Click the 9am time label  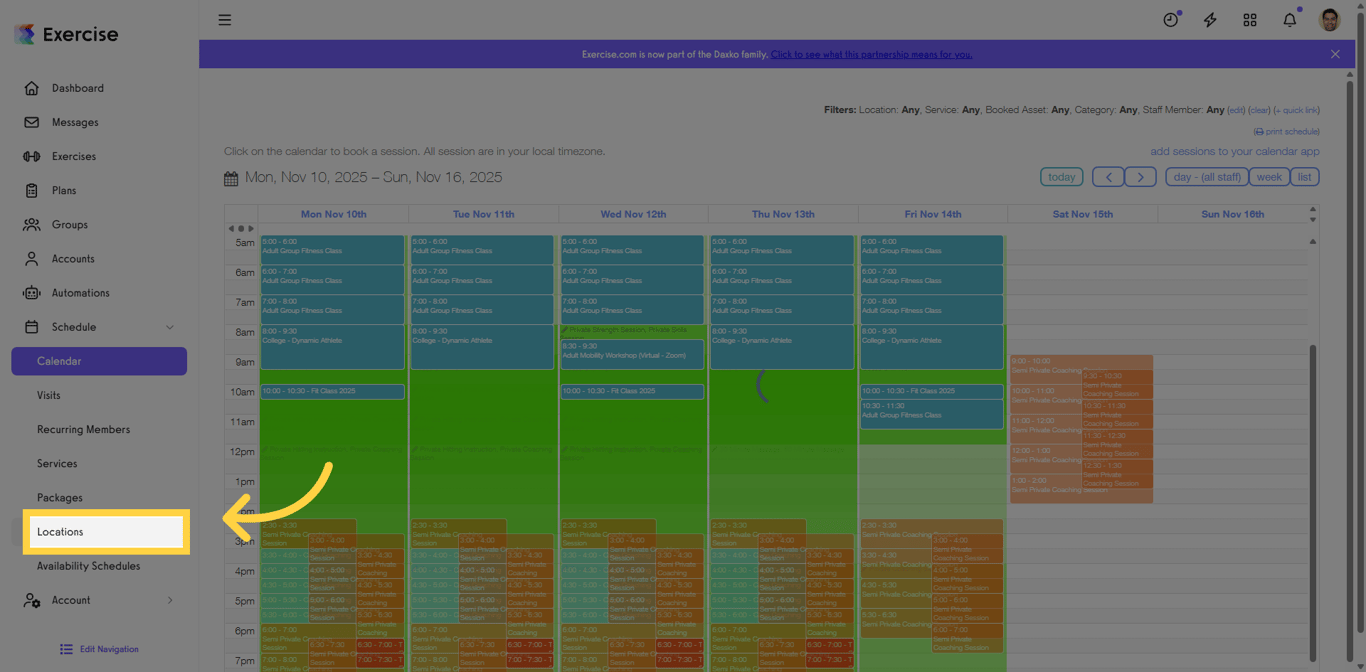tap(245, 362)
